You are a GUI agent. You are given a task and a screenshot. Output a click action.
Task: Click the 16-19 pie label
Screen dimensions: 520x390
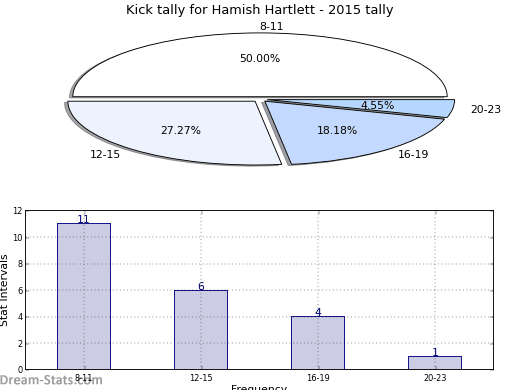coord(413,154)
